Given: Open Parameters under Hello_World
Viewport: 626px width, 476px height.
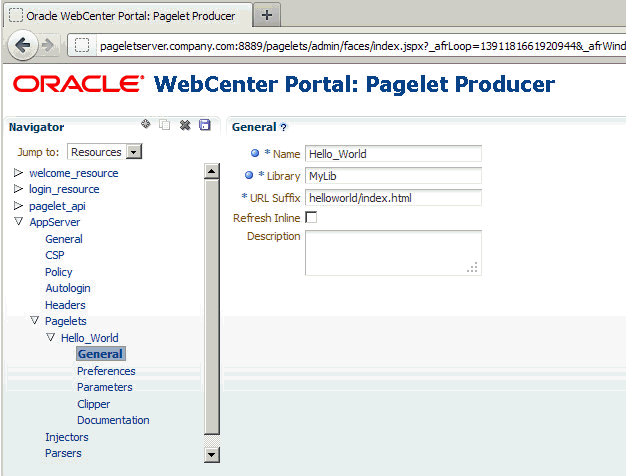Looking at the screenshot, I should click(x=105, y=387).
